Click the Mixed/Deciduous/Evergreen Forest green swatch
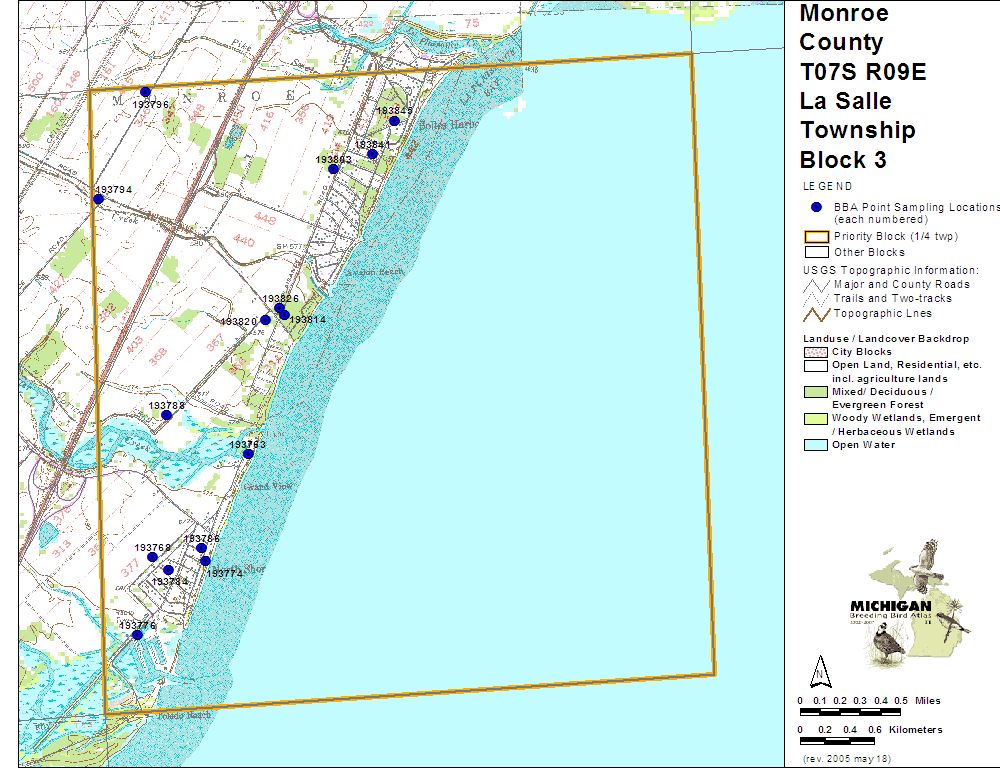This screenshot has height=768, width=1000. (x=814, y=392)
